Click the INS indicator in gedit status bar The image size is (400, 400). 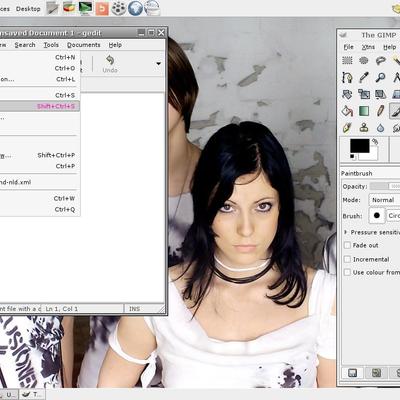point(135,309)
